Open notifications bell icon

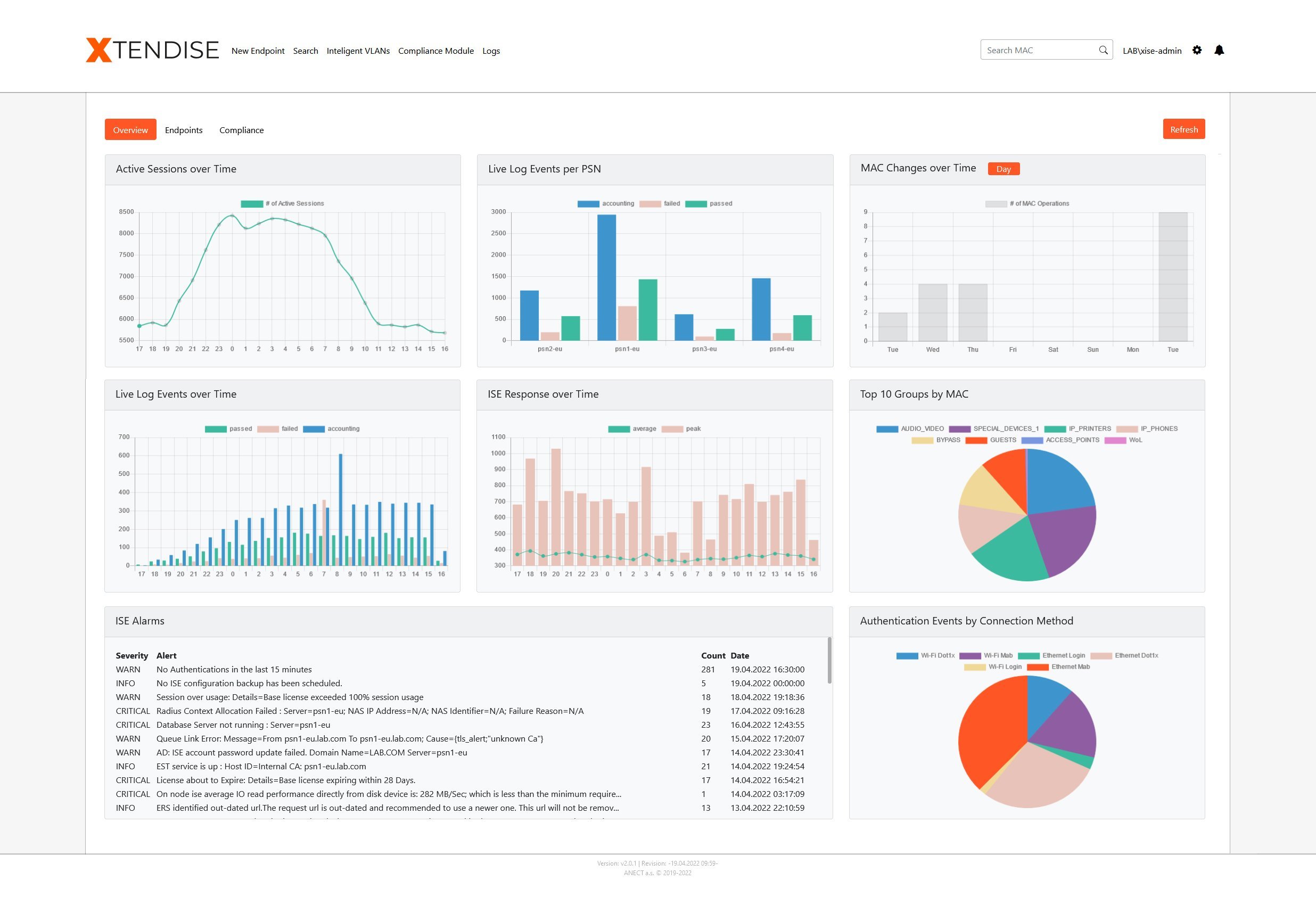click(1219, 50)
